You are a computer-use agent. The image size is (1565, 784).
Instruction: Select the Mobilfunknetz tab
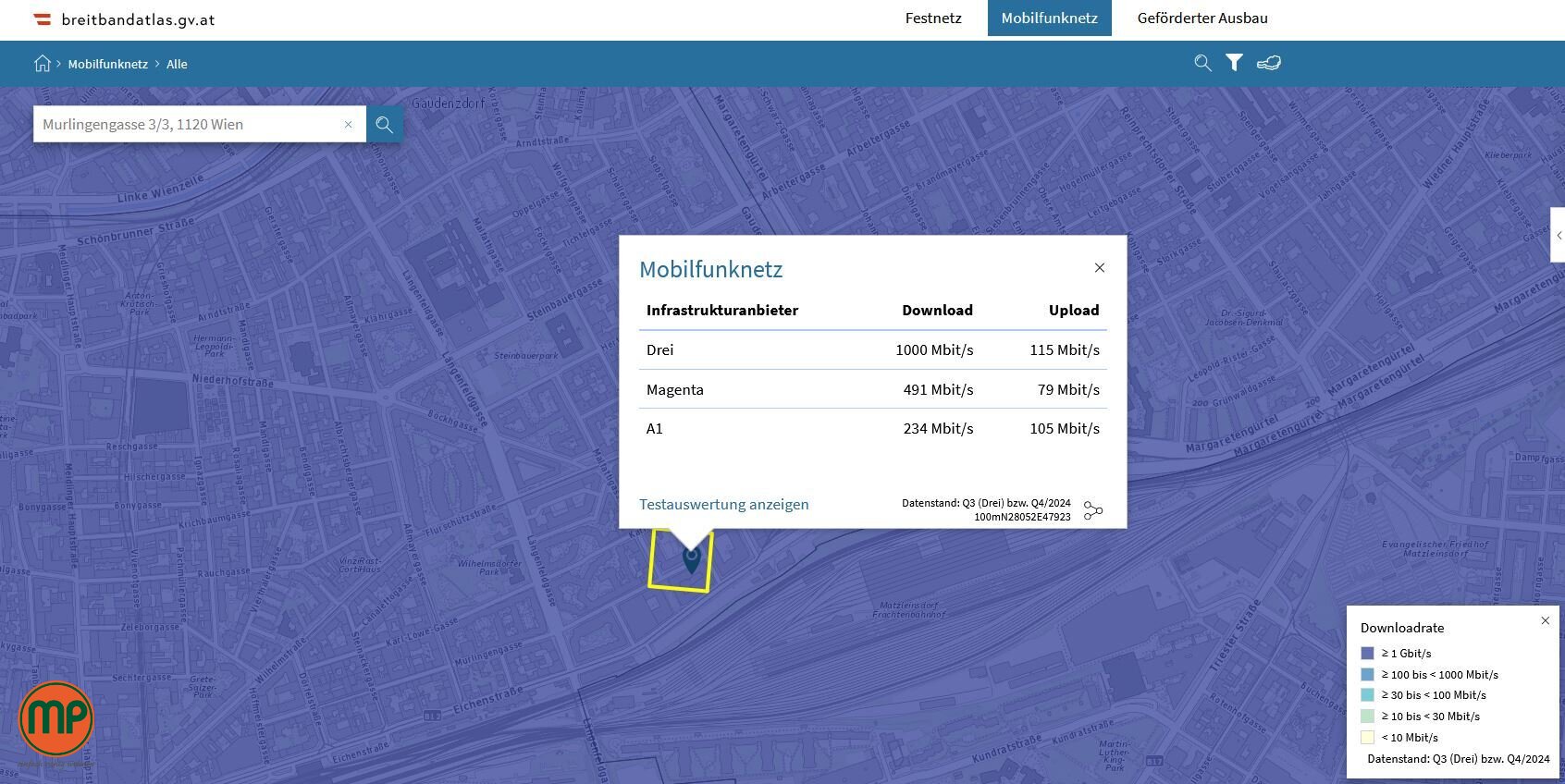[x=1049, y=18]
